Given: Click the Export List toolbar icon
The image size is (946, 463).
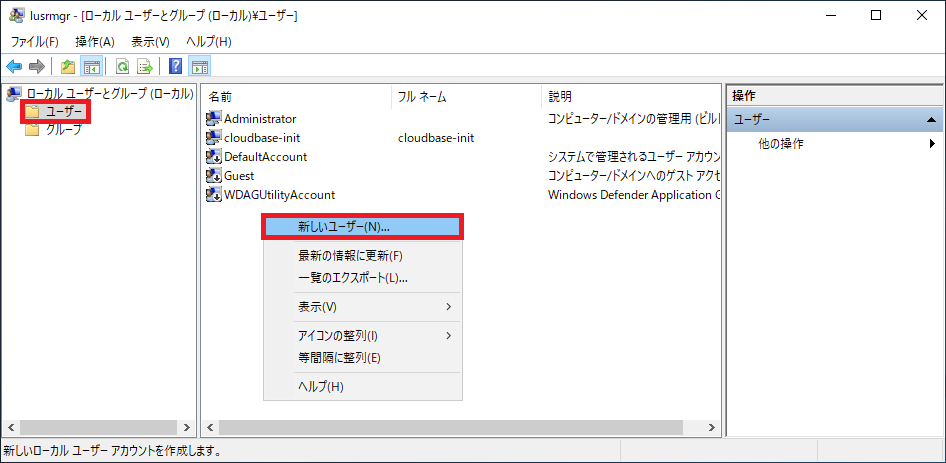Looking at the screenshot, I should (145, 66).
